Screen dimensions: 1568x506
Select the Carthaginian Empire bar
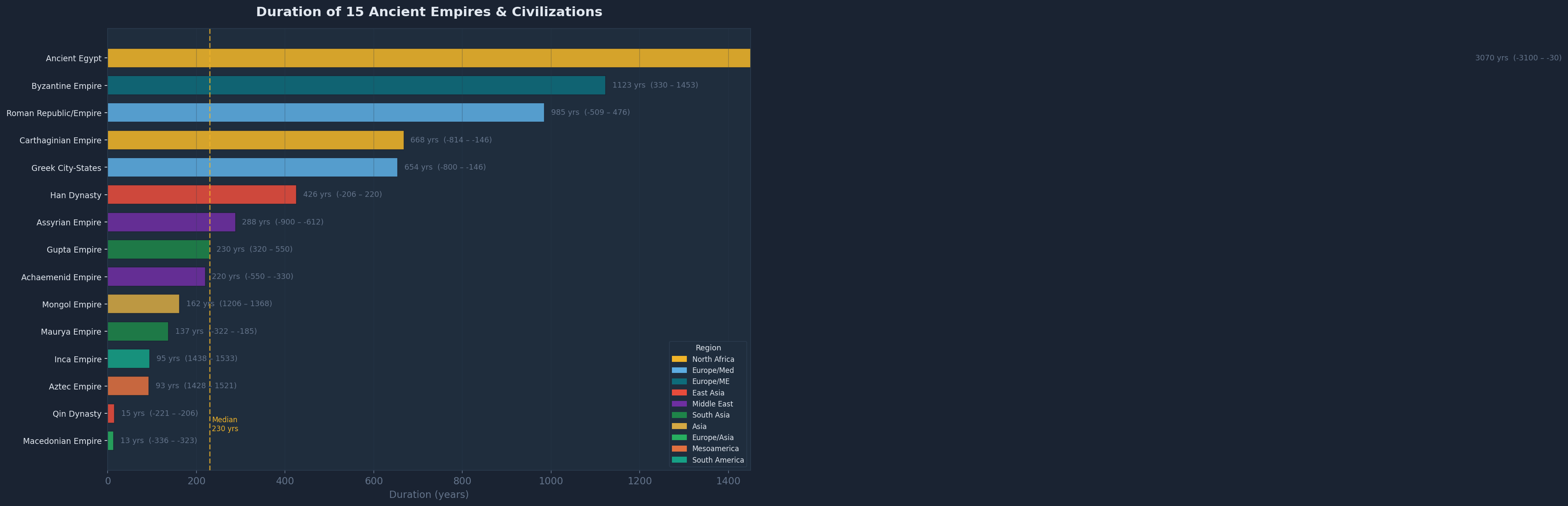point(256,139)
